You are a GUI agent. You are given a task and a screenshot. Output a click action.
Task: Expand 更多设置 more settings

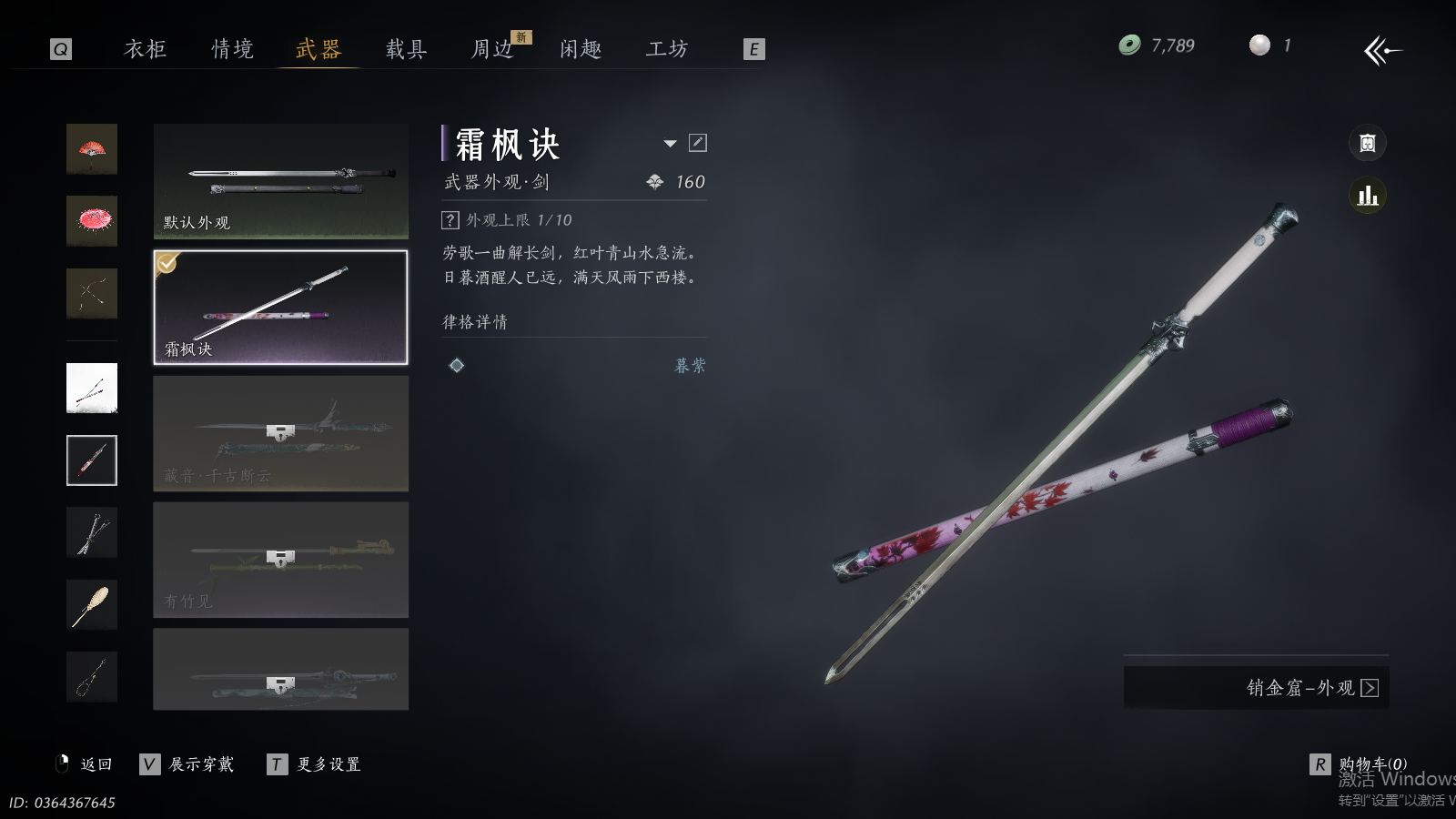click(315, 764)
